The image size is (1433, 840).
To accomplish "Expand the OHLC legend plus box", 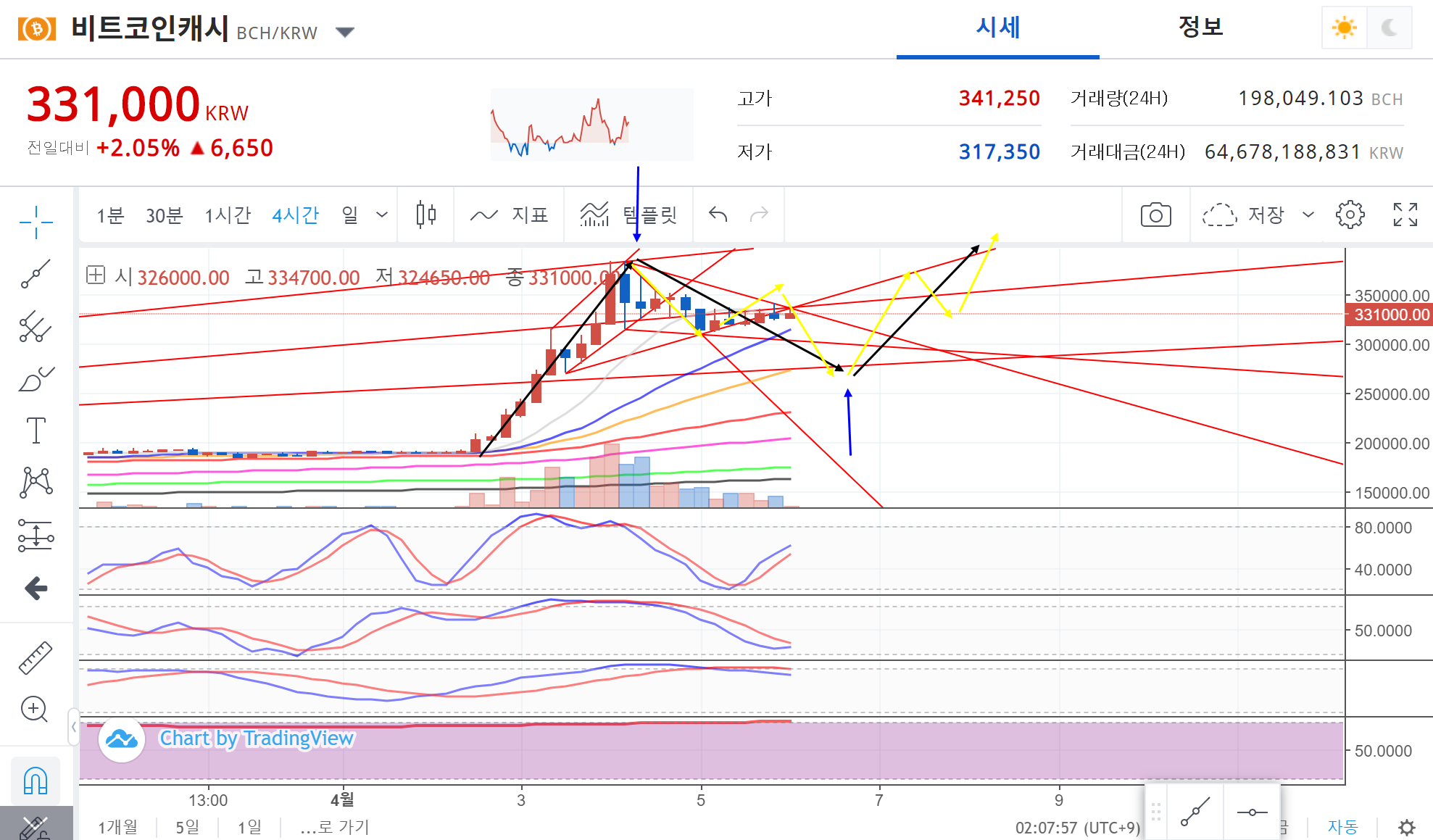I will click(x=96, y=275).
